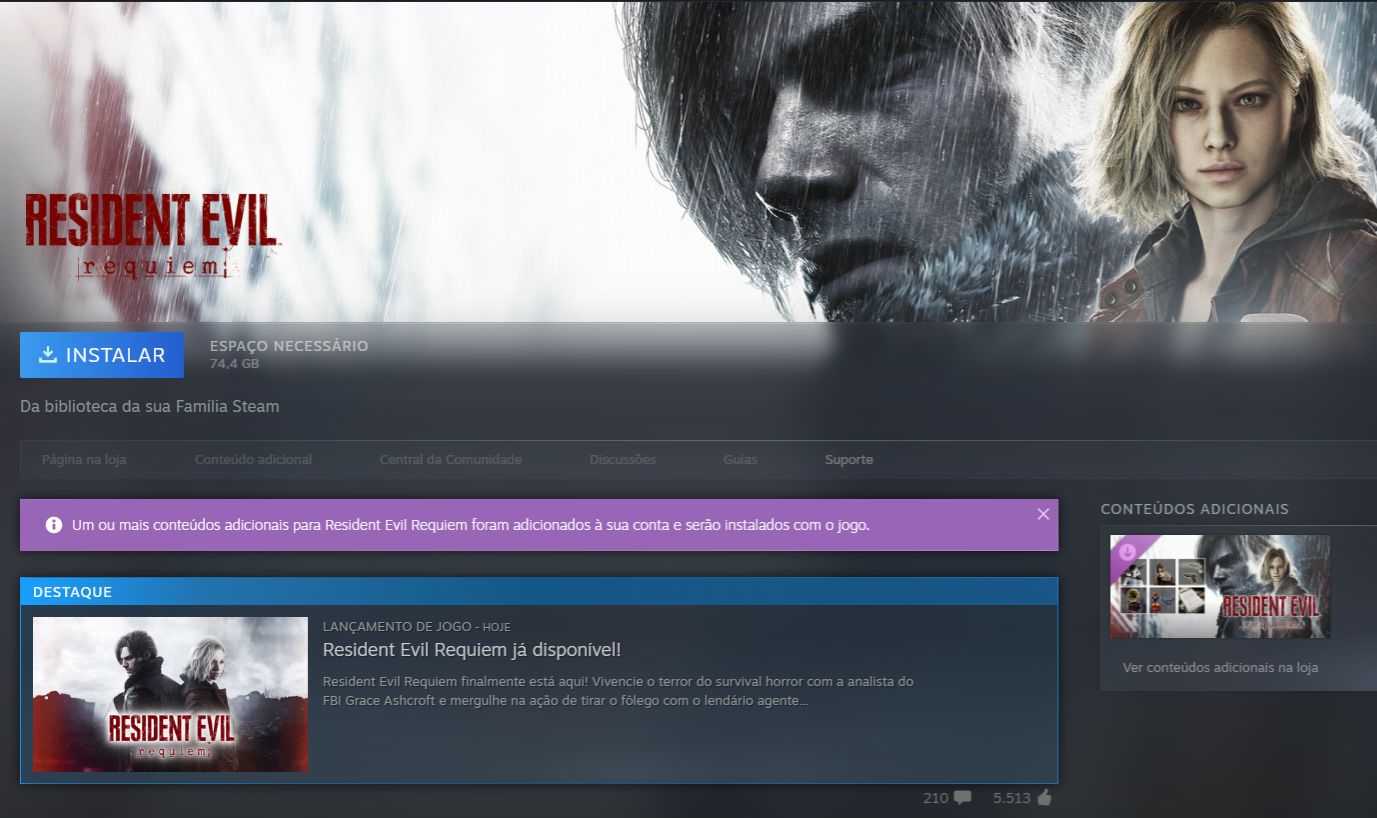Open the Discussões tab

pos(622,460)
